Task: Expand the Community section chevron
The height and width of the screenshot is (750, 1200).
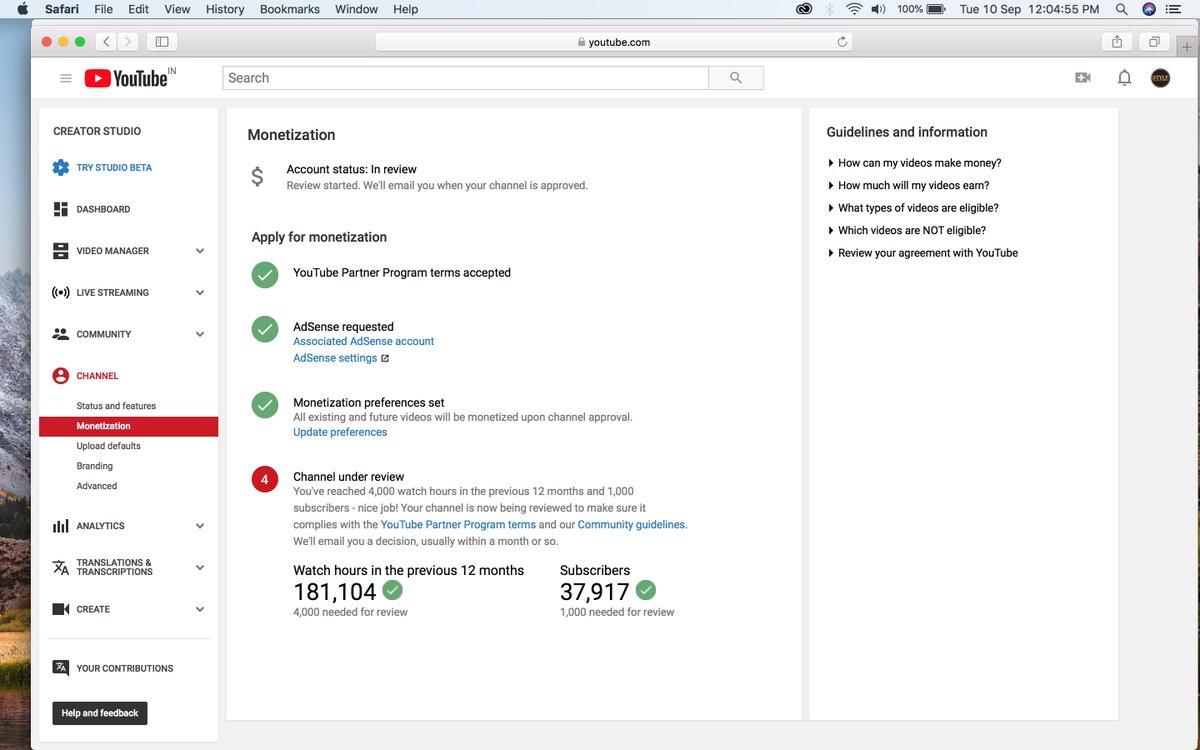Action: pos(200,334)
